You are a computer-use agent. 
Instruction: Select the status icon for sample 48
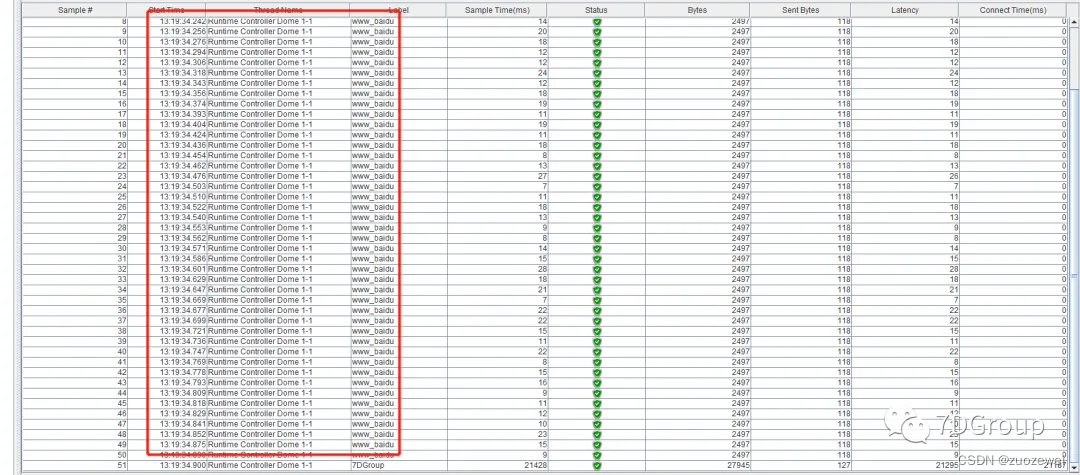[x=596, y=434]
